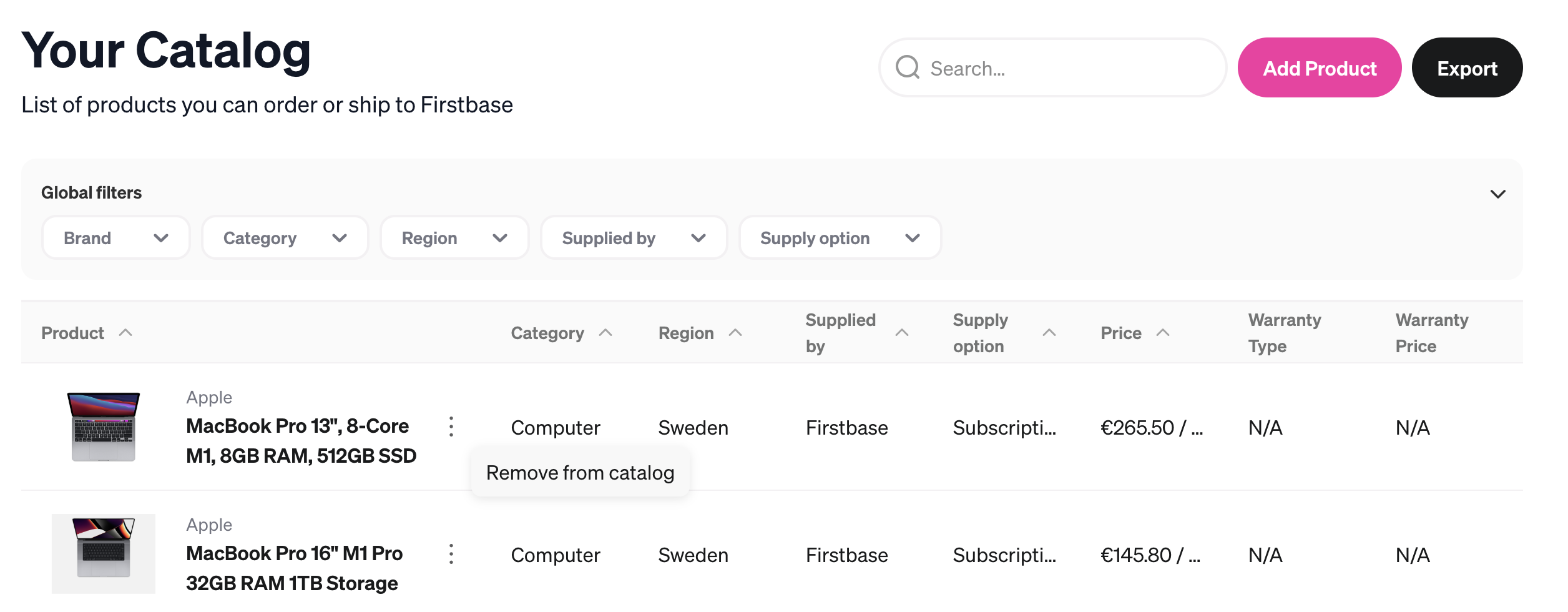The width and height of the screenshot is (1568, 612).
Task: Click Firstbase in the MacBook Pro 13" row
Action: click(846, 428)
